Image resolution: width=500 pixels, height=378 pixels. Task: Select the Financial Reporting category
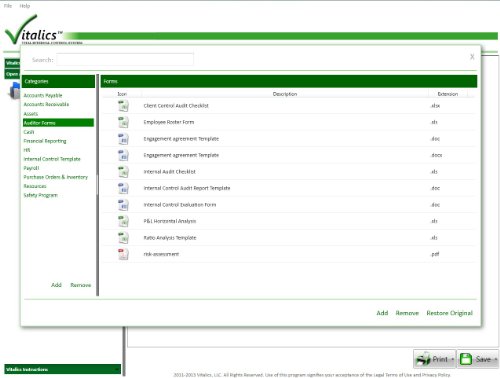45,141
